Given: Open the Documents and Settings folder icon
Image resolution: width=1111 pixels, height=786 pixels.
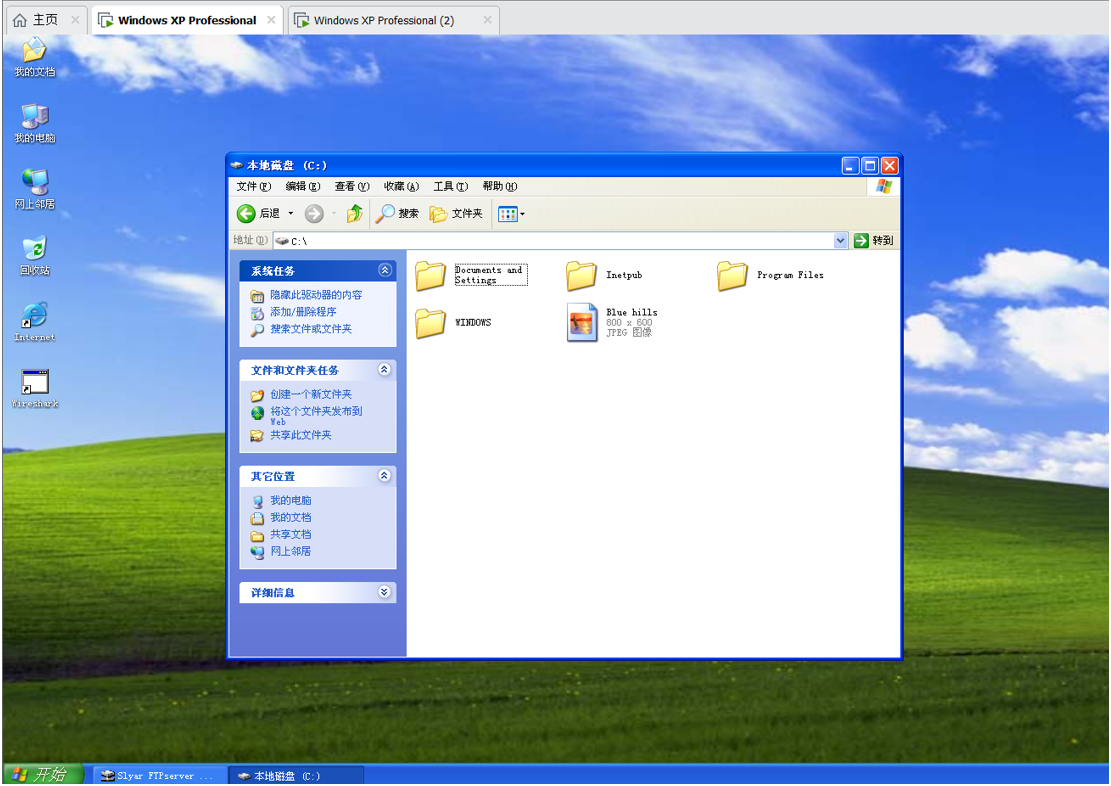Looking at the screenshot, I should 430,276.
